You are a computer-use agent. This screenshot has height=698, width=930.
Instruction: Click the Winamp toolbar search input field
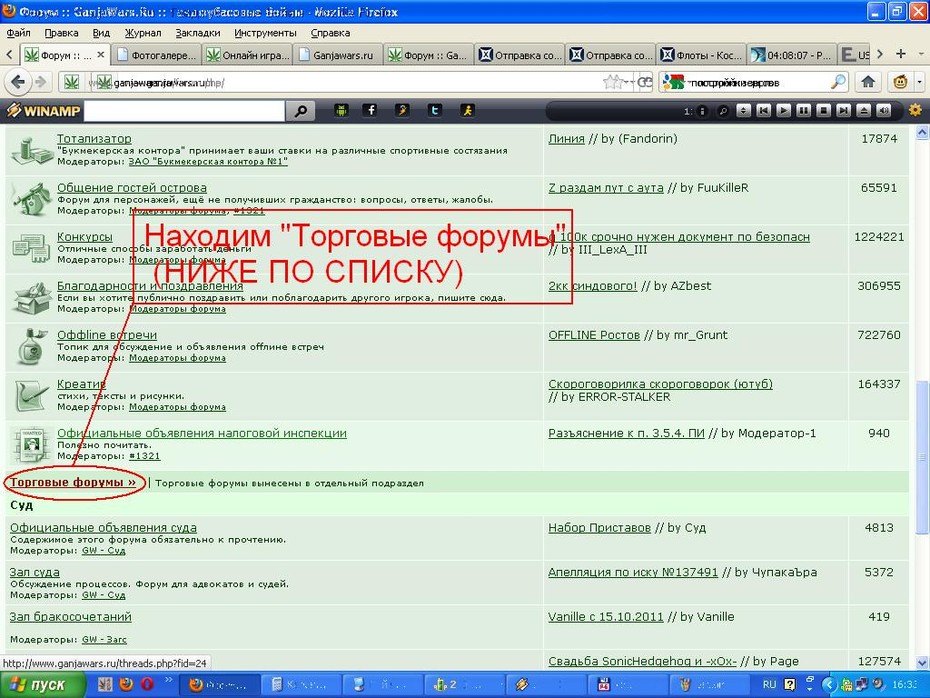coord(184,111)
